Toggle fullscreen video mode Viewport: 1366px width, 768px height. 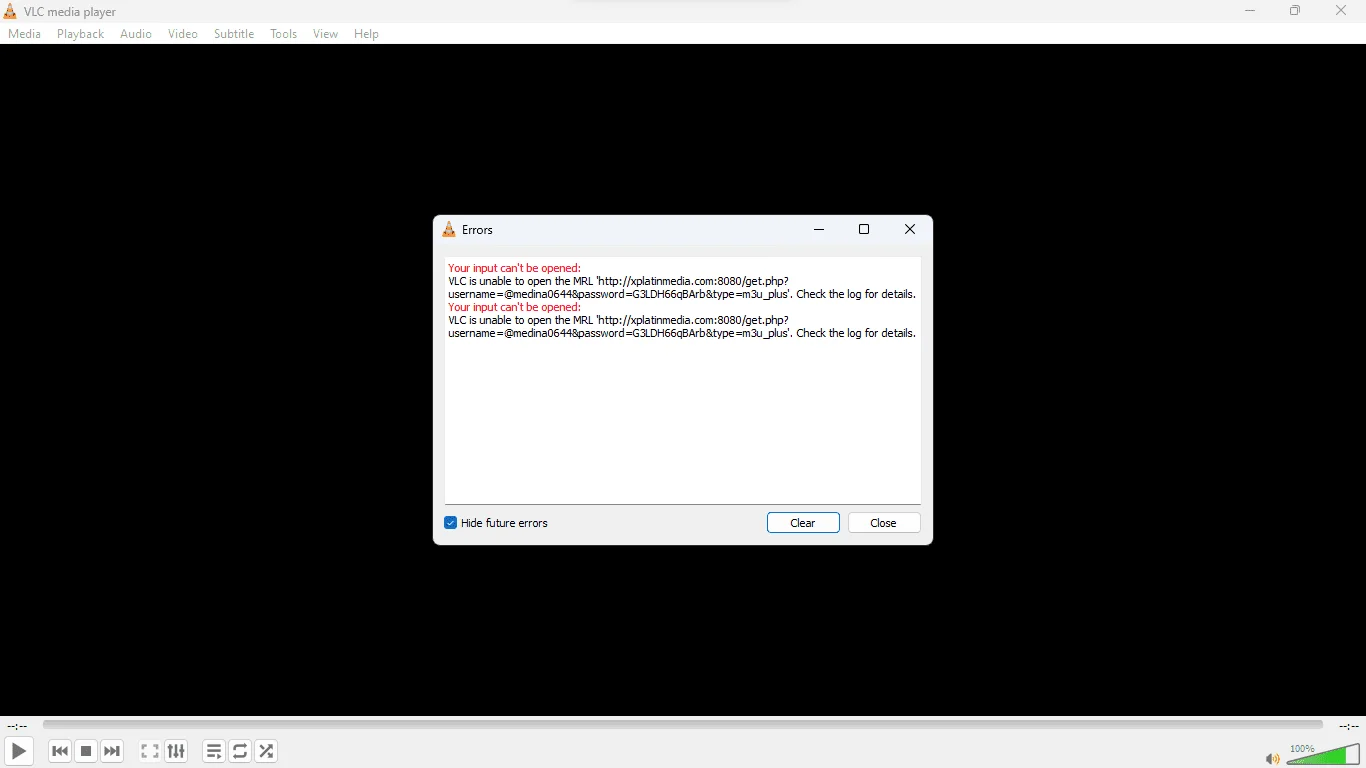click(150, 751)
